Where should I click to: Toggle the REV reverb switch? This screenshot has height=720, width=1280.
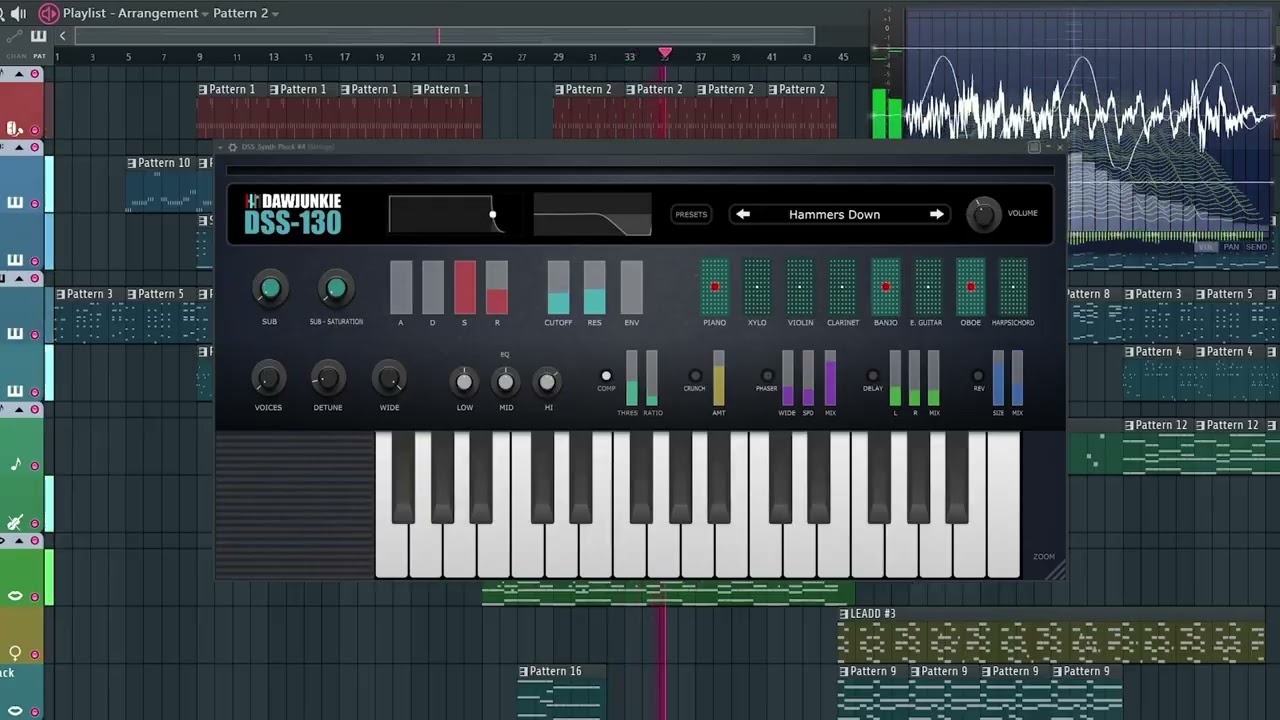click(x=978, y=376)
